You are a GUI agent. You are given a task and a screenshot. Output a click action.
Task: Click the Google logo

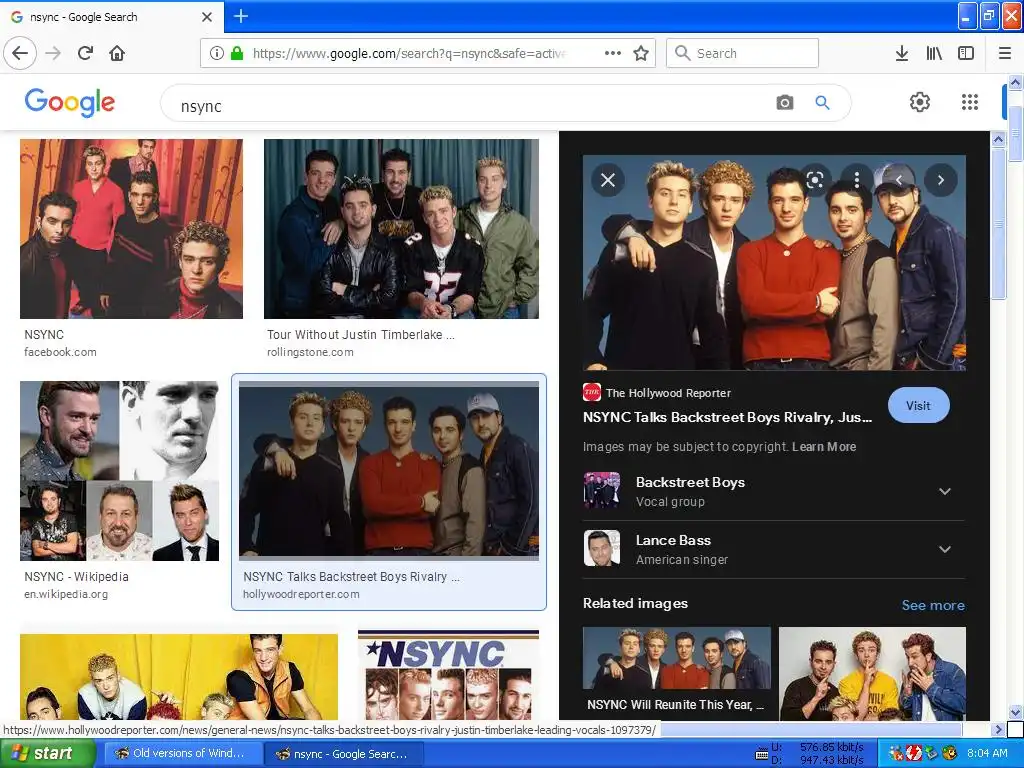(70, 103)
